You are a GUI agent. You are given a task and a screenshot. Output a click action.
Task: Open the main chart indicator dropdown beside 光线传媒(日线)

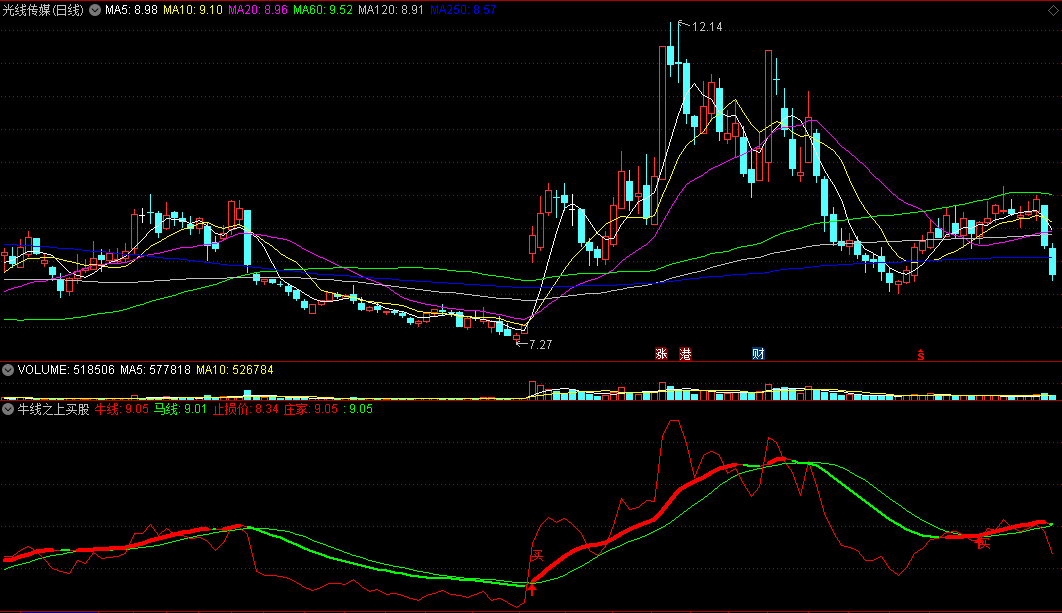[95, 10]
